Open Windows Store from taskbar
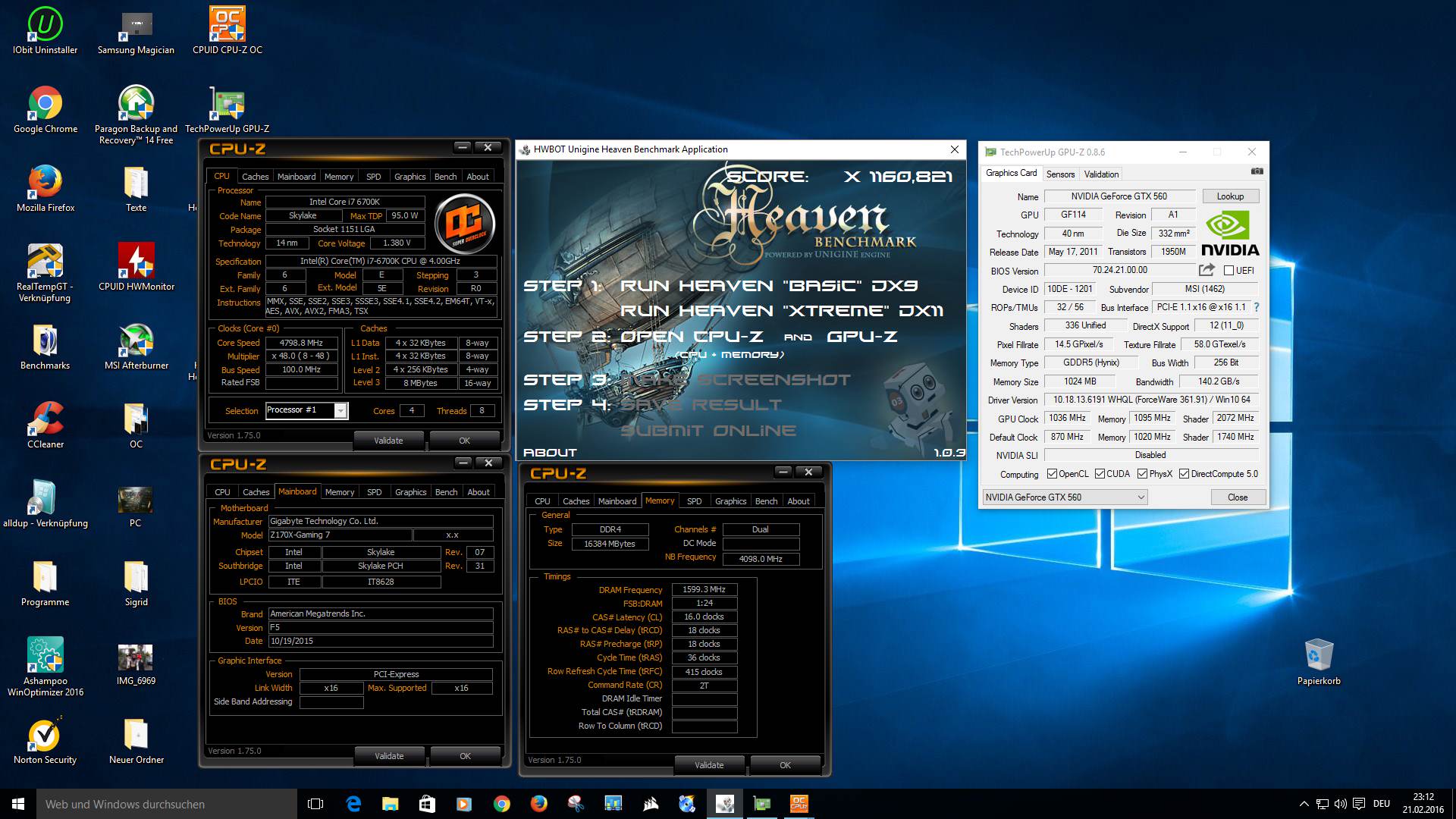This screenshot has width=1456, height=819. click(427, 804)
